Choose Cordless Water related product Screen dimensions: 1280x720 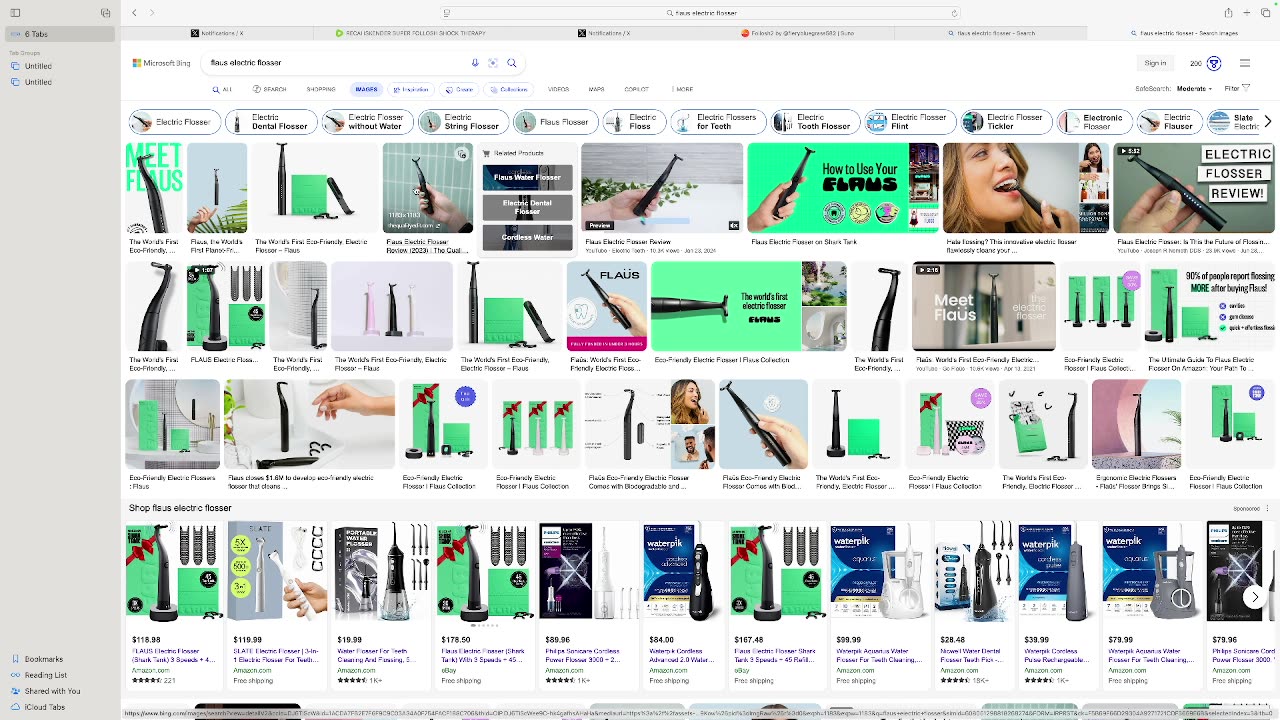[x=527, y=237]
